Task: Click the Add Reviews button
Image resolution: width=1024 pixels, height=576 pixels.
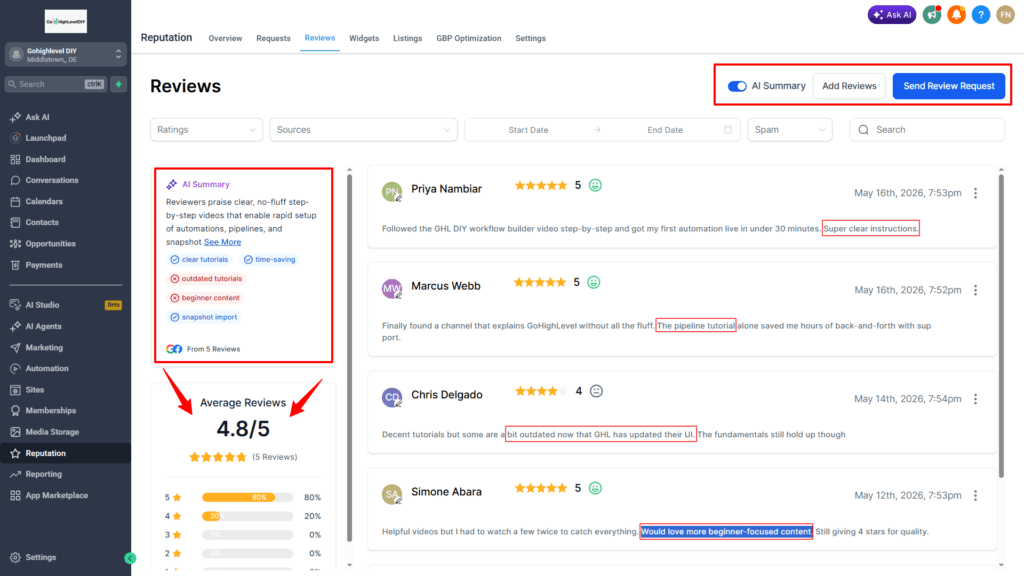Action: [849, 86]
